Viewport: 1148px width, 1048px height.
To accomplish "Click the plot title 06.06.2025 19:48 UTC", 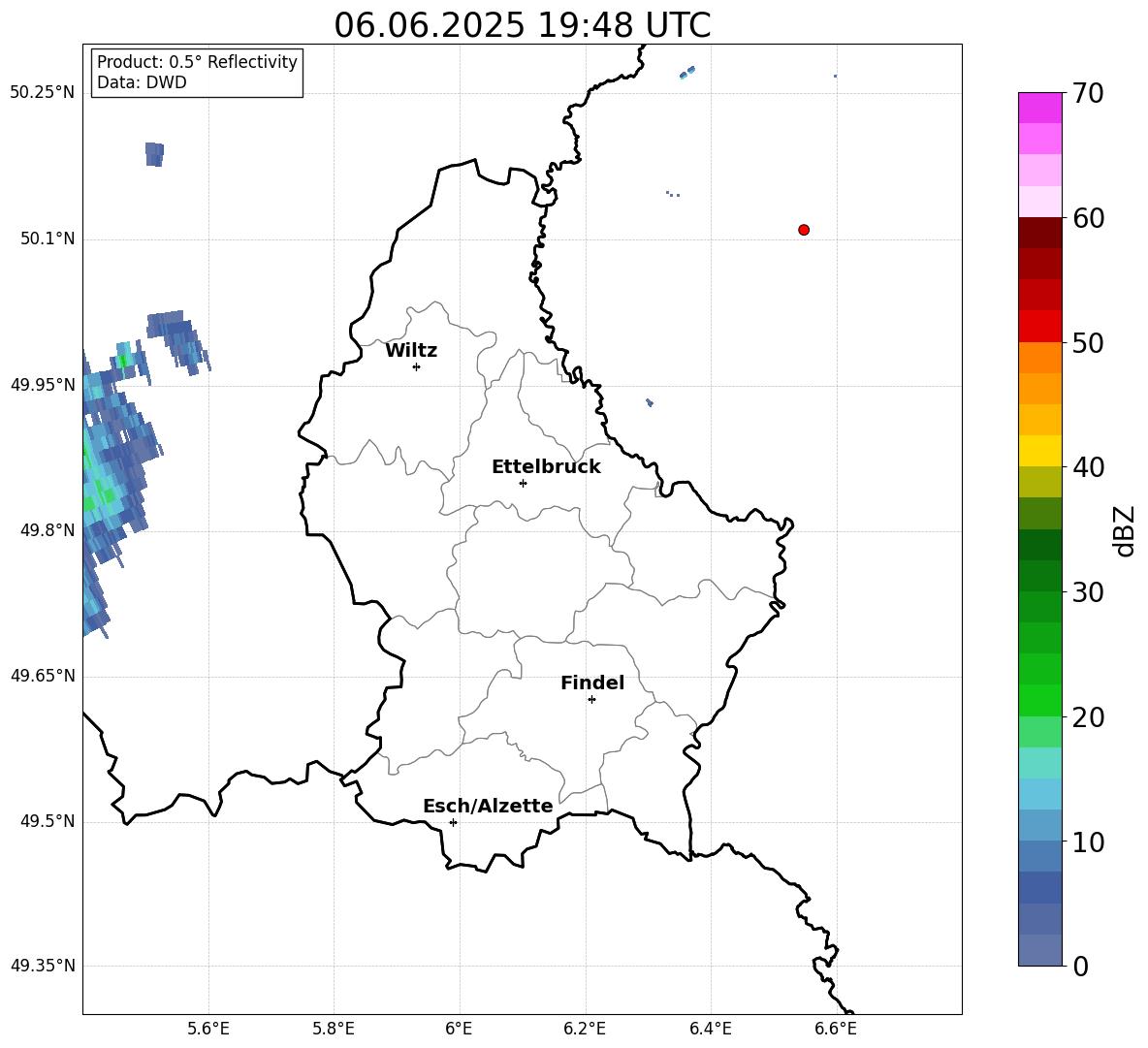I will point(522,25).
